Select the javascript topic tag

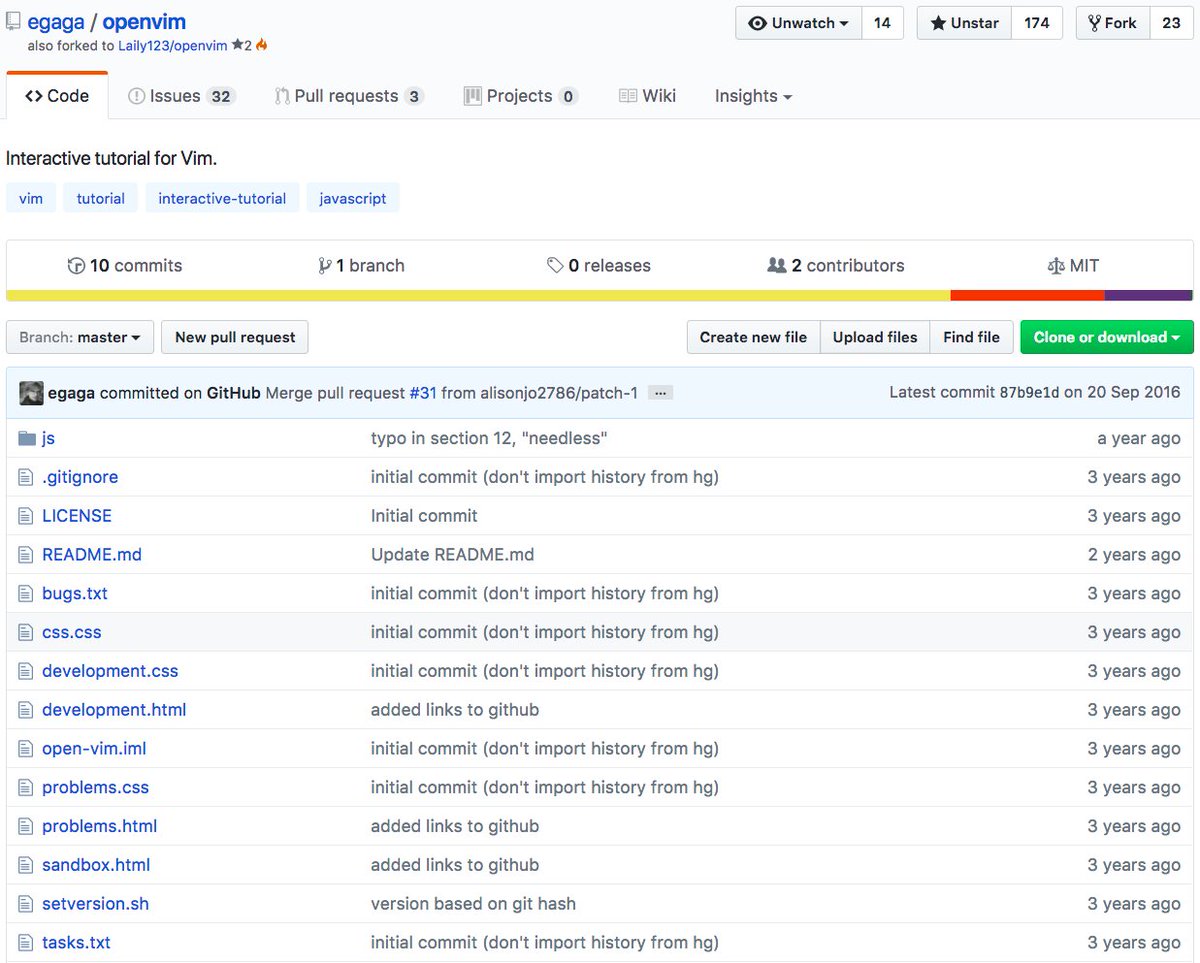(353, 198)
